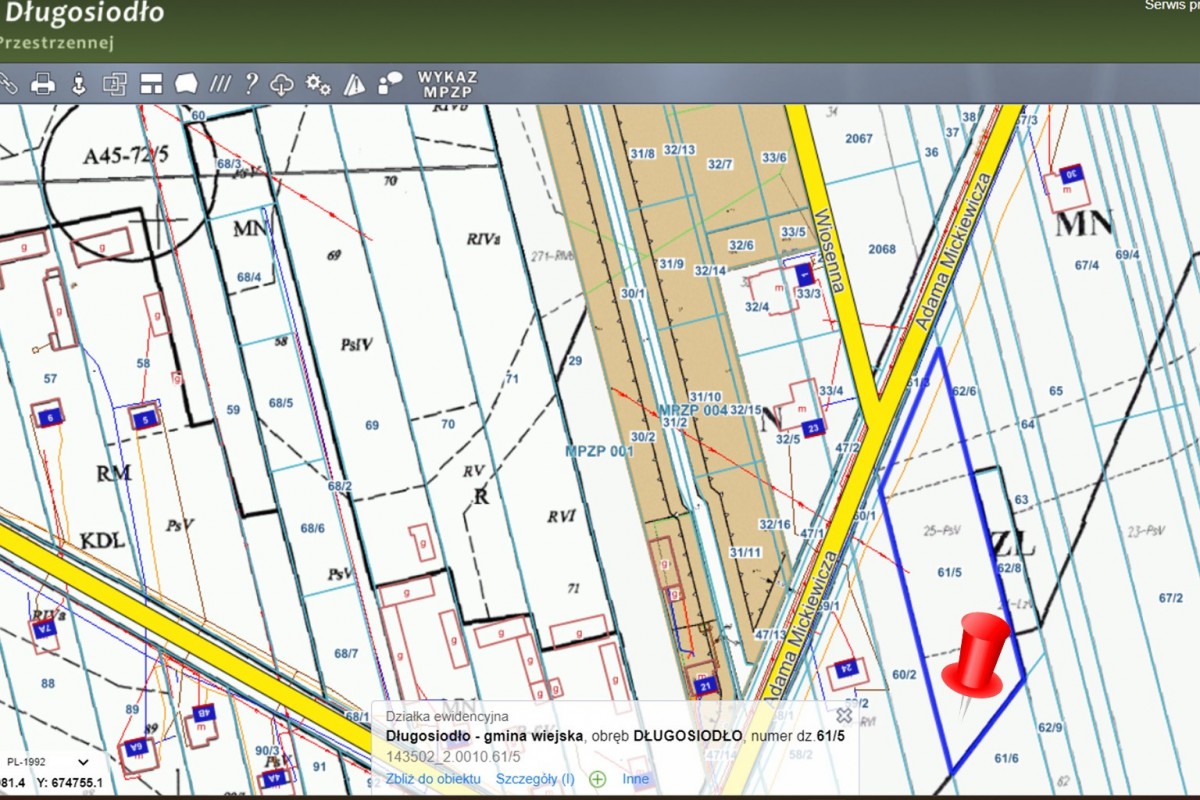Click the warning triangle icon
Viewport: 1200px width, 800px height.
(354, 84)
